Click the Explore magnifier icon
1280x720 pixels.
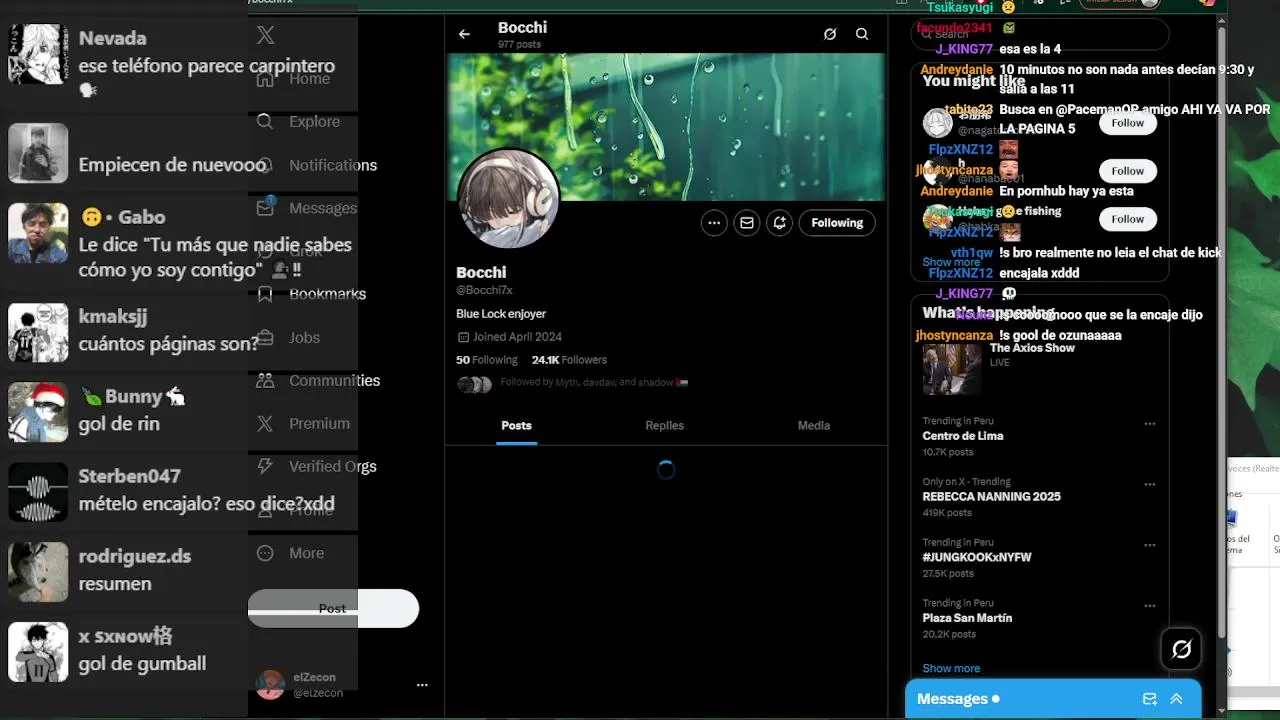[x=265, y=122]
